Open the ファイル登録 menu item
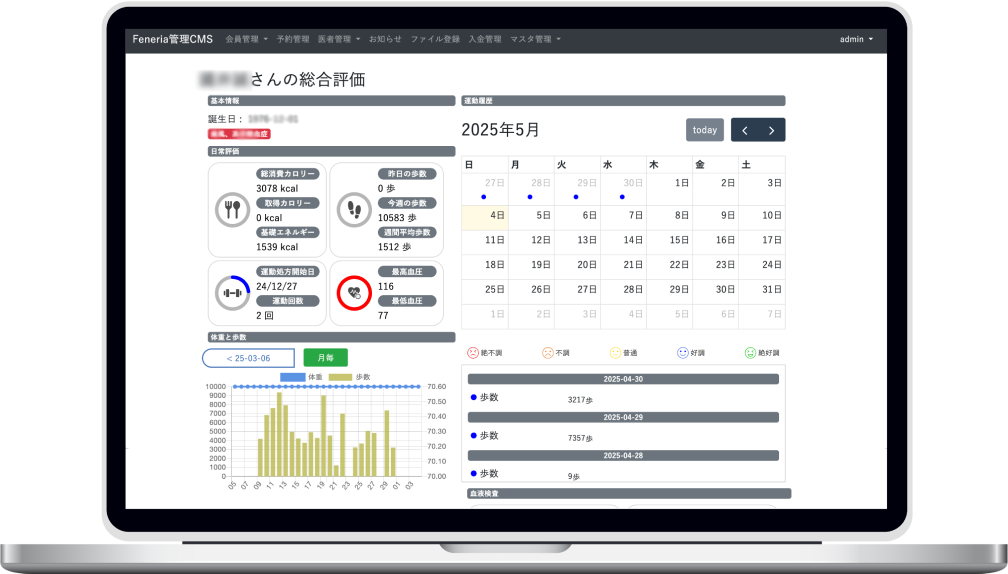 (435, 39)
